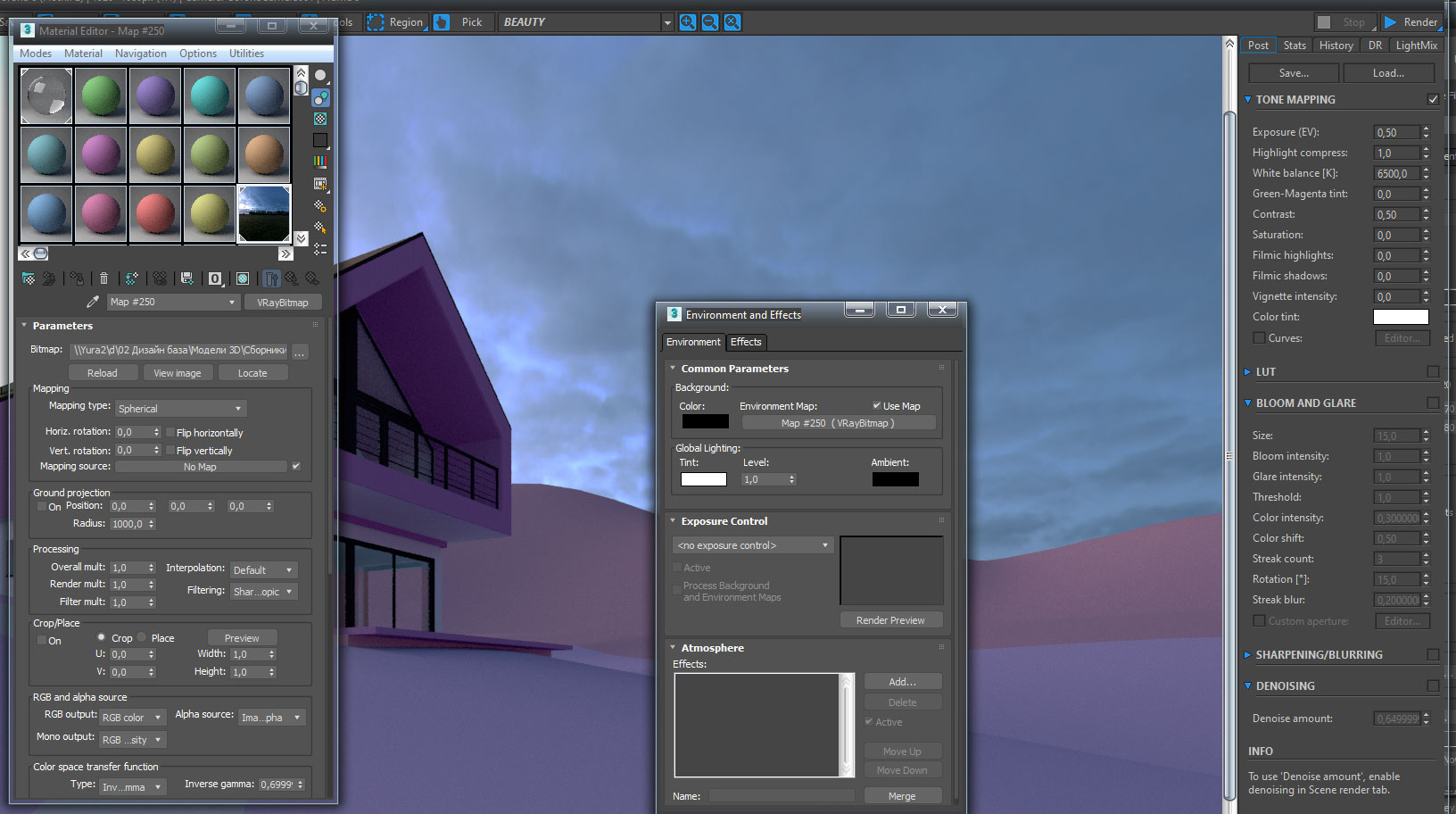
Task: Open the Filtering dropdown
Action: click(x=263, y=591)
